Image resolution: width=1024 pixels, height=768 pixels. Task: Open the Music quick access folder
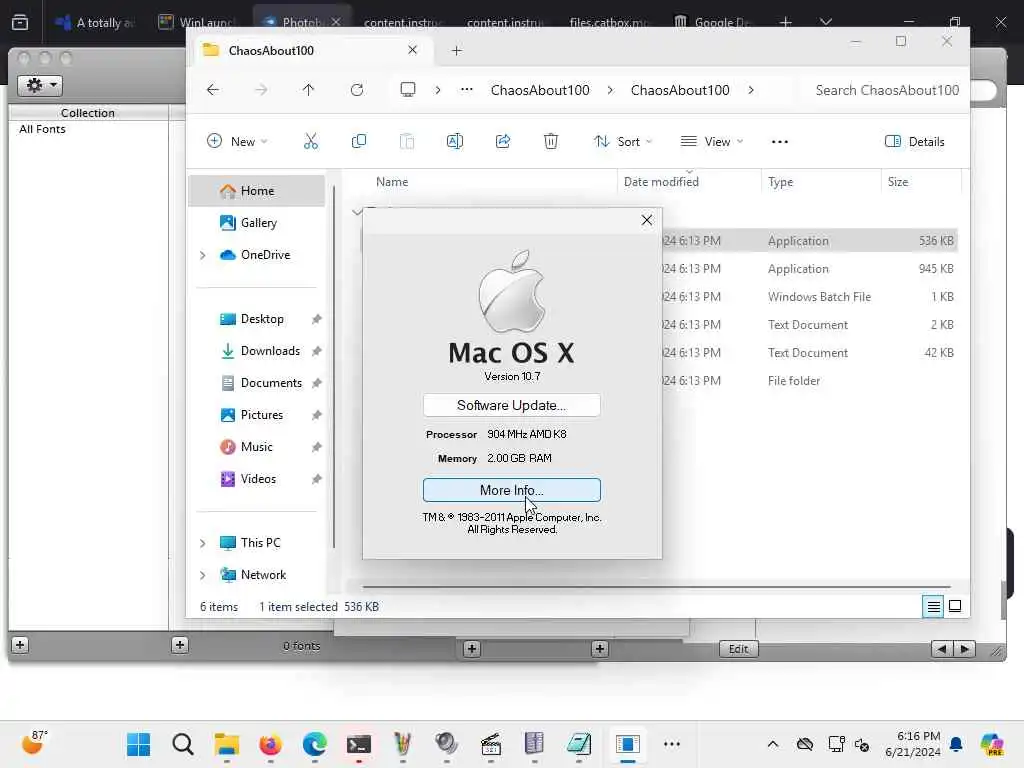click(x=256, y=447)
